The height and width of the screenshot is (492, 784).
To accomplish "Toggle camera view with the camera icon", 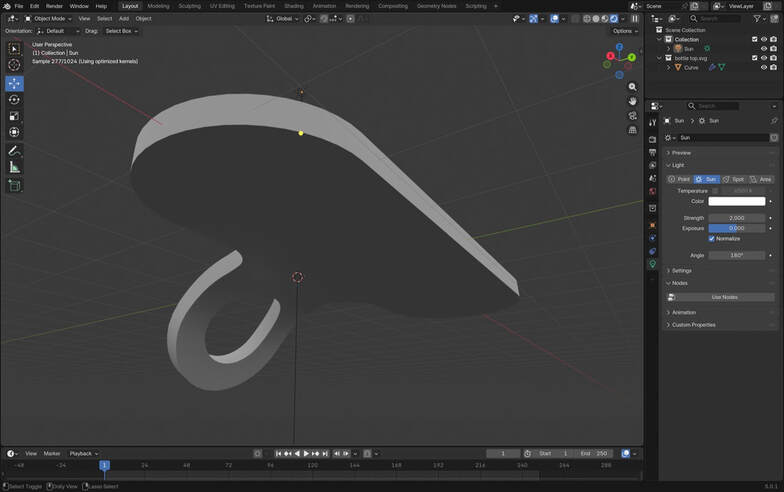I will pyautogui.click(x=632, y=115).
